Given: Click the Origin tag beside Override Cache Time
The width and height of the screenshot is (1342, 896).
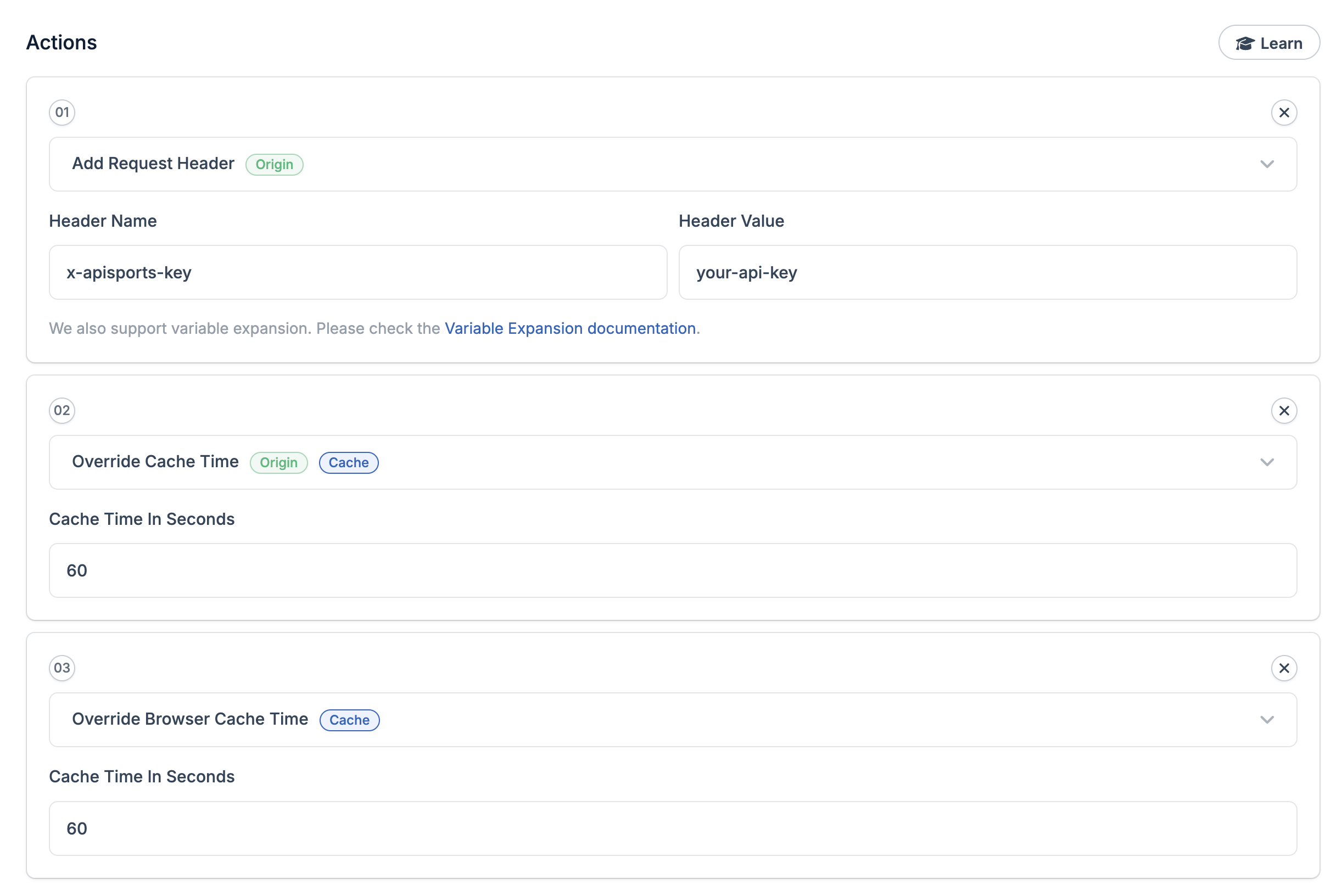Looking at the screenshot, I should pyautogui.click(x=279, y=463).
